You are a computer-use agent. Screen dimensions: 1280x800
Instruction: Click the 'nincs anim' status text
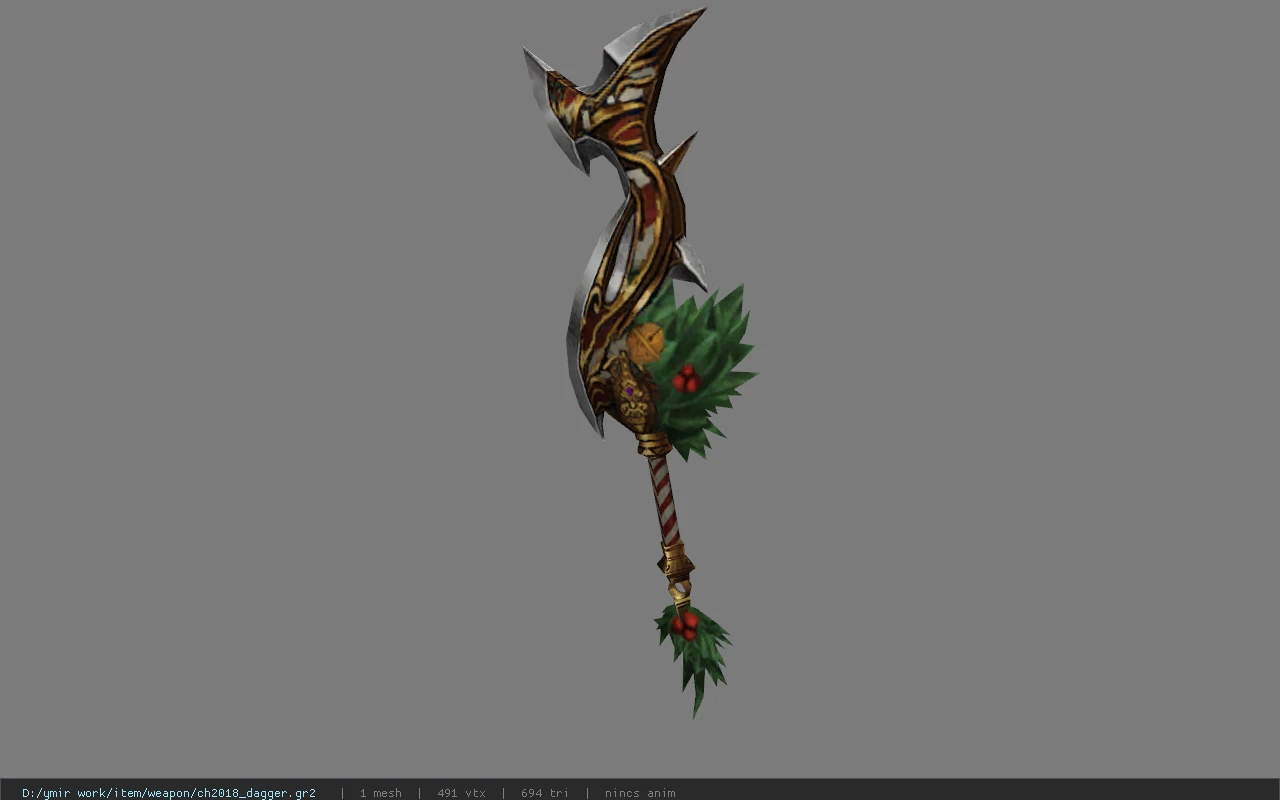[x=640, y=793]
